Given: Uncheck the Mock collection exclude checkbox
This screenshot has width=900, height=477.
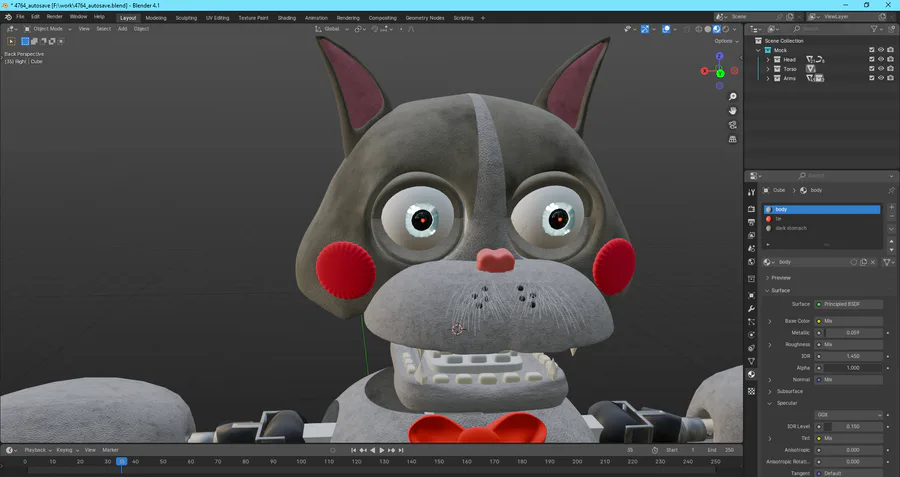Looking at the screenshot, I should 872,50.
